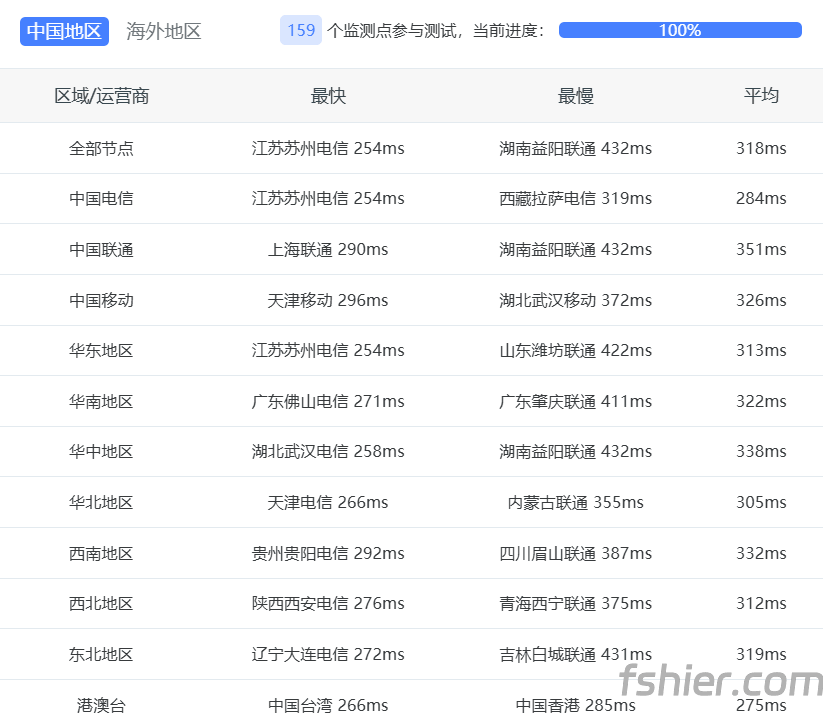
Task: Click the 吉林白城联通 431ms cell
Action: click(575, 655)
